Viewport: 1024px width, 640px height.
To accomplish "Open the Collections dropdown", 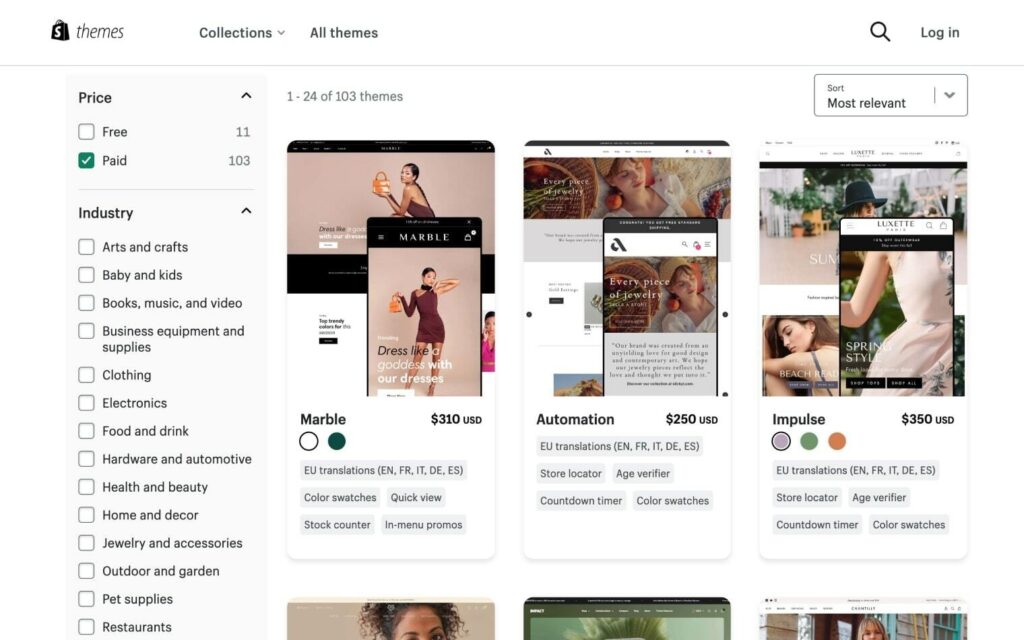I will tap(241, 32).
